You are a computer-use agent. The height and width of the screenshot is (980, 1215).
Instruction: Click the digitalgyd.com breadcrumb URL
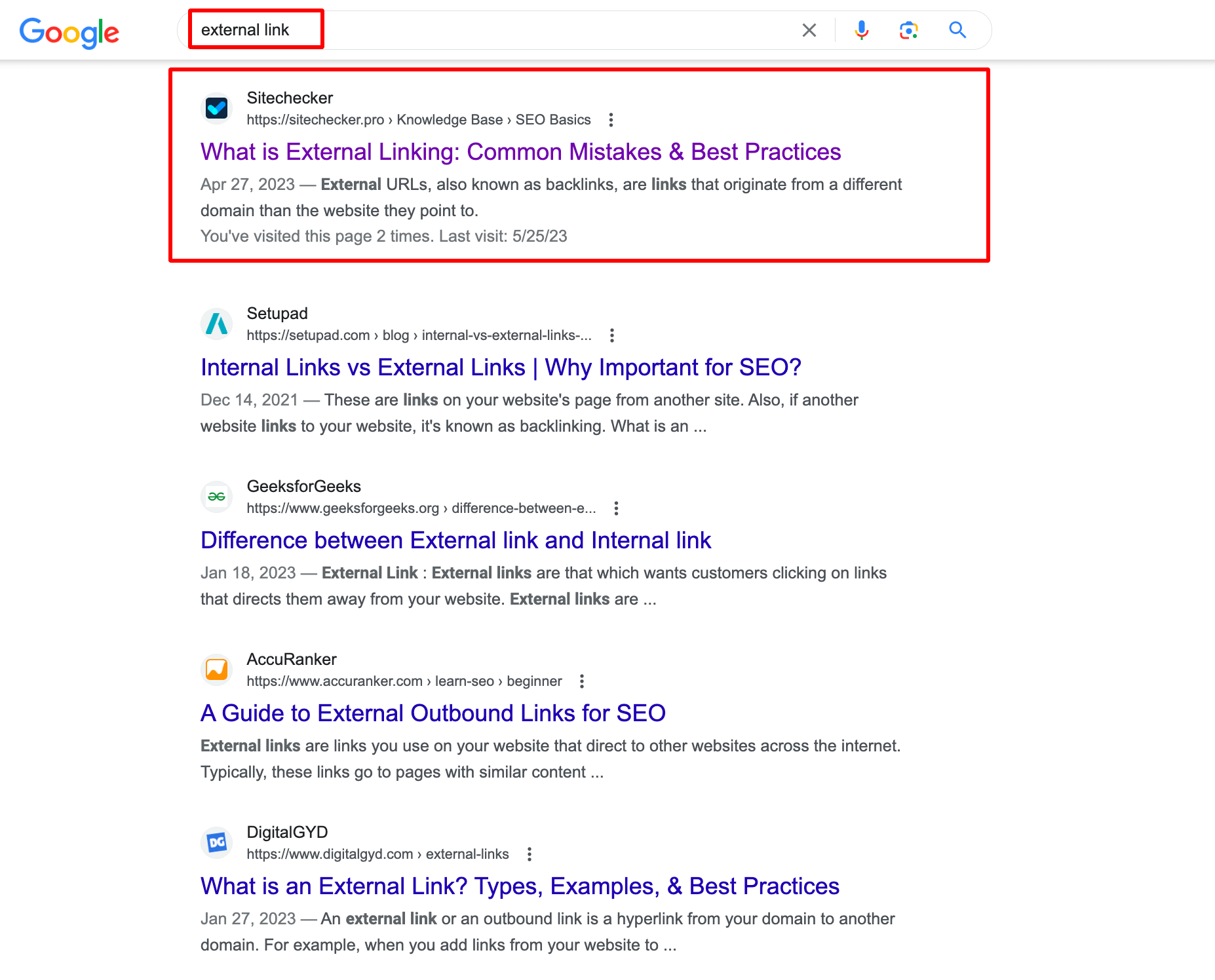pyautogui.click(x=378, y=854)
